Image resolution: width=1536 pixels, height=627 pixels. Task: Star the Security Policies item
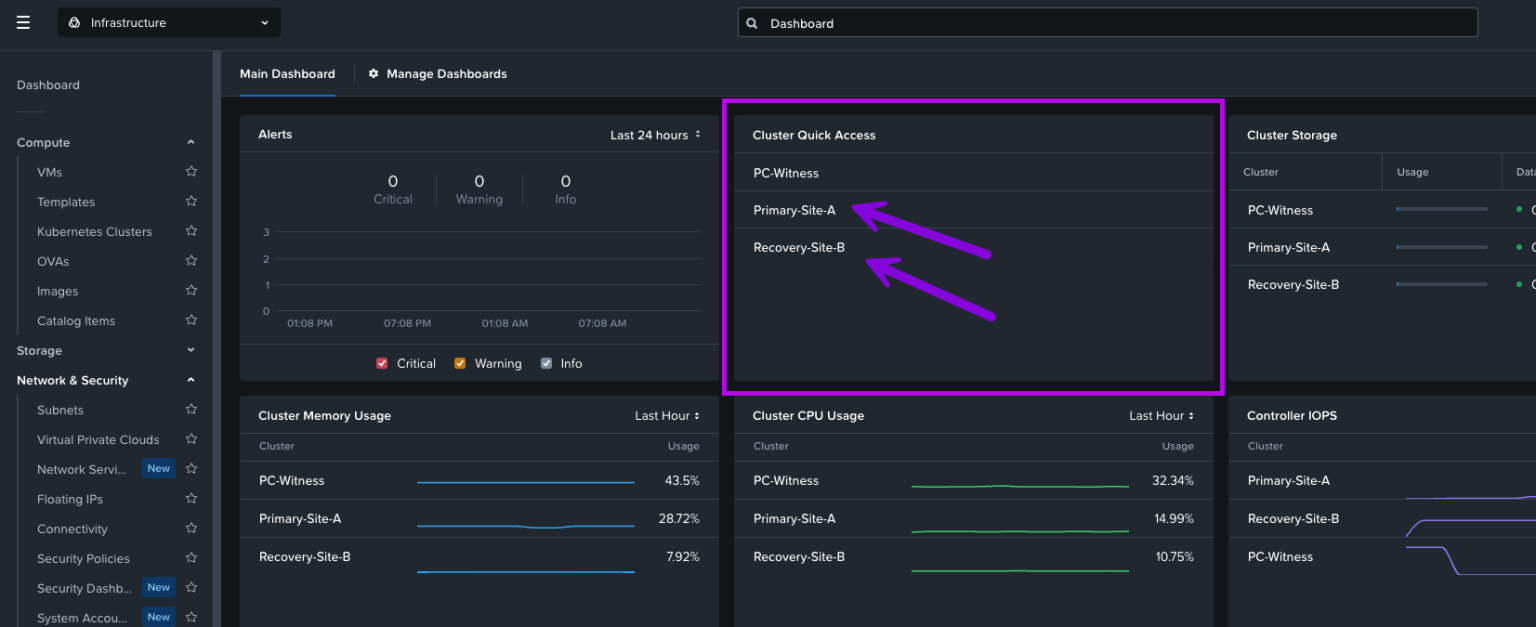190,558
